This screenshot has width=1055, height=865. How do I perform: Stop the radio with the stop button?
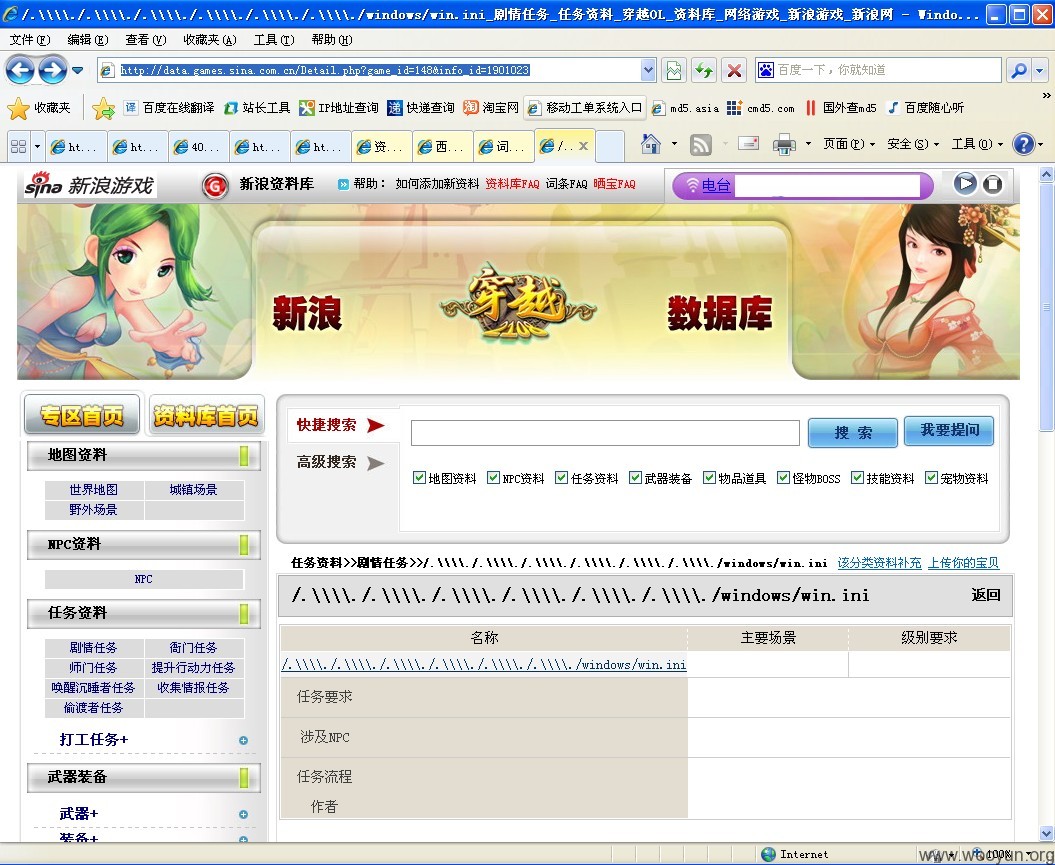tap(992, 184)
